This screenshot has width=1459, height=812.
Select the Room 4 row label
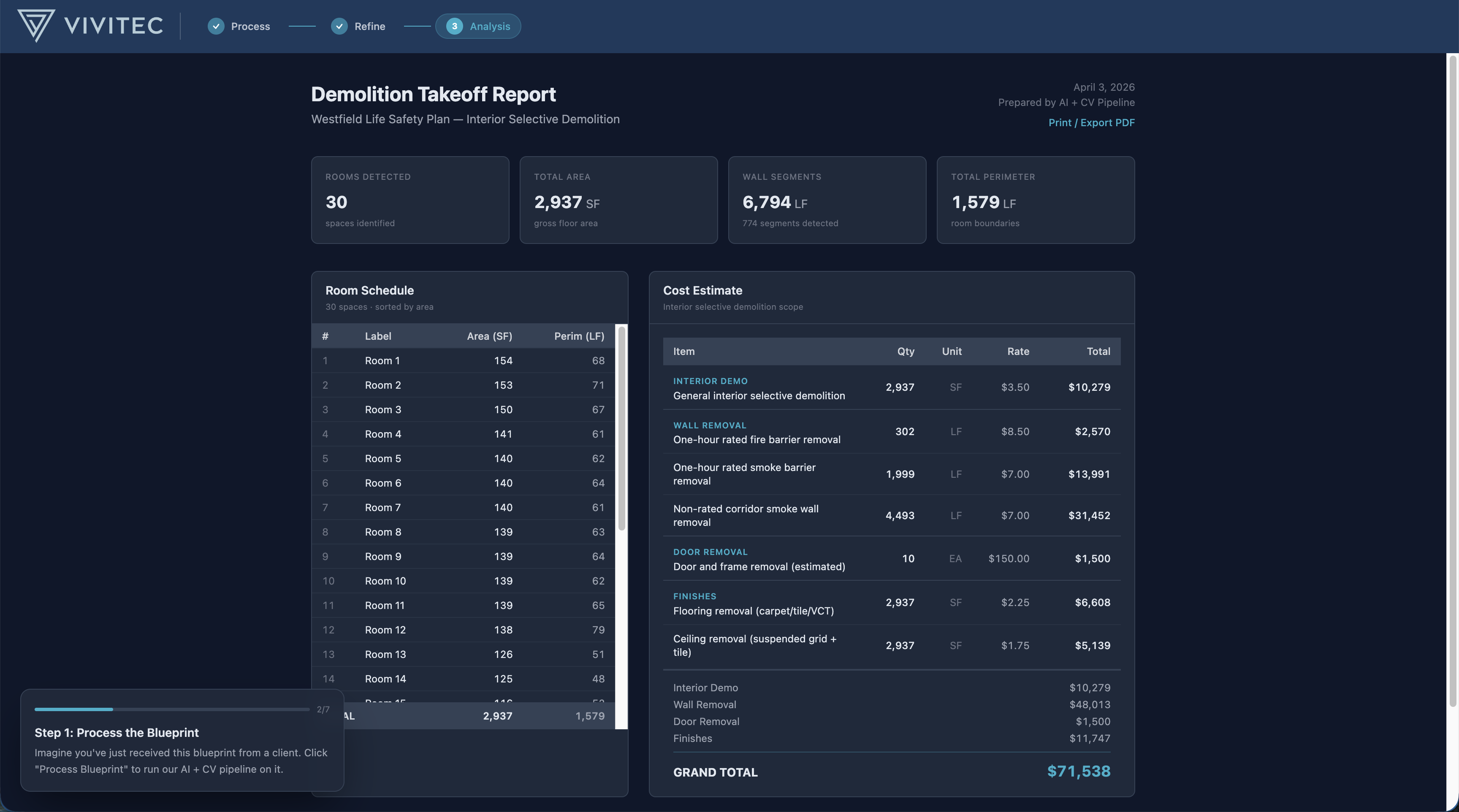(x=383, y=434)
